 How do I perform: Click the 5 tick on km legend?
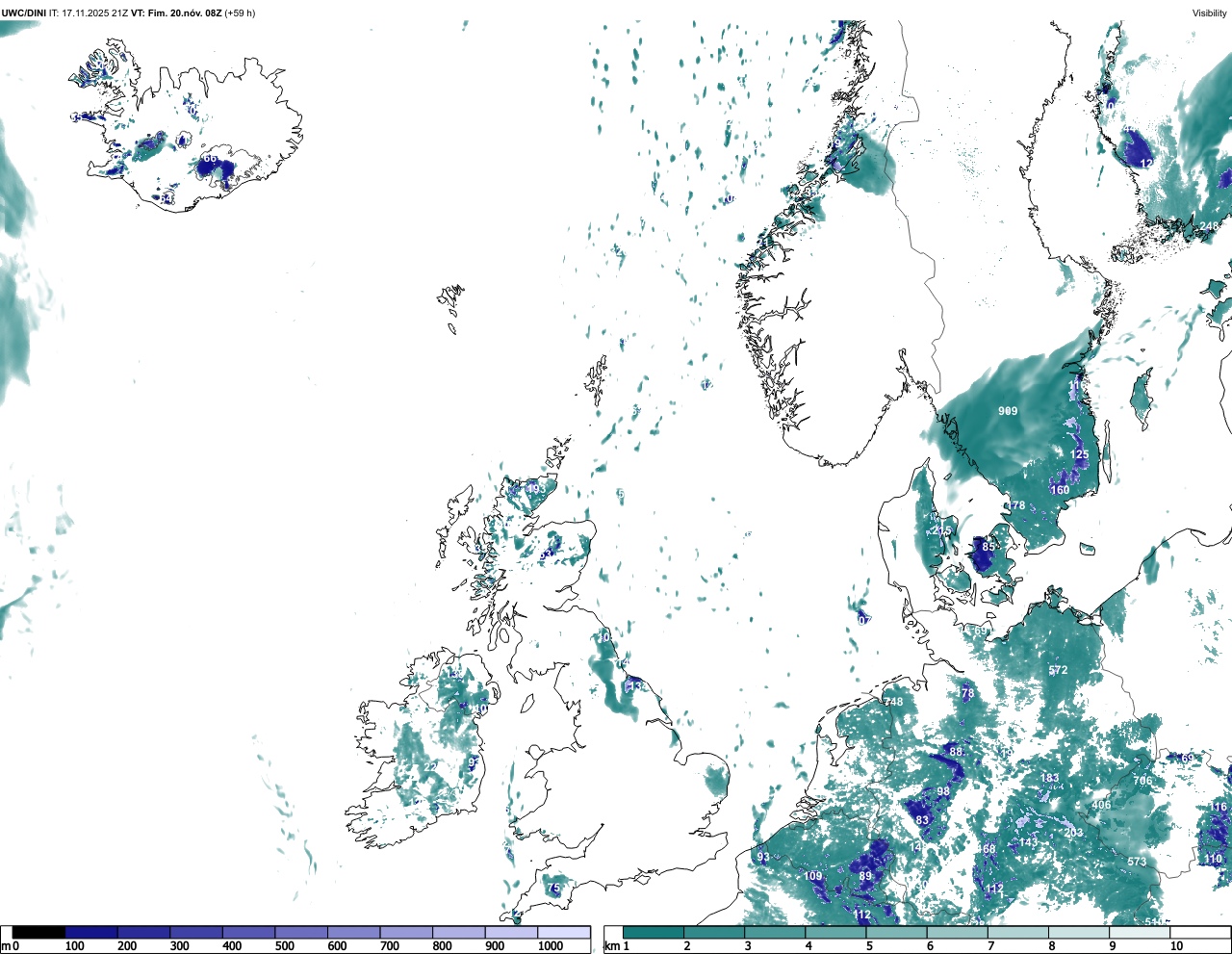[869, 946]
